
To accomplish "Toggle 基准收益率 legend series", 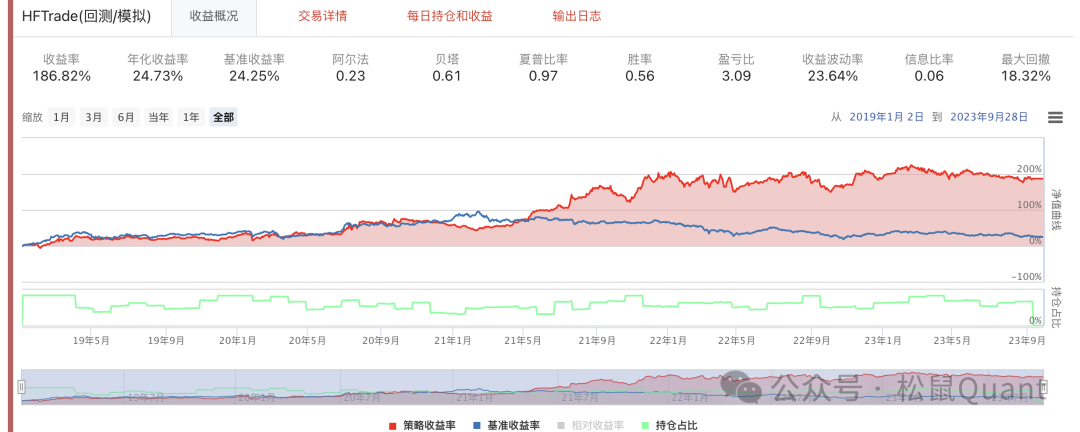I will pyautogui.click(x=507, y=425).
